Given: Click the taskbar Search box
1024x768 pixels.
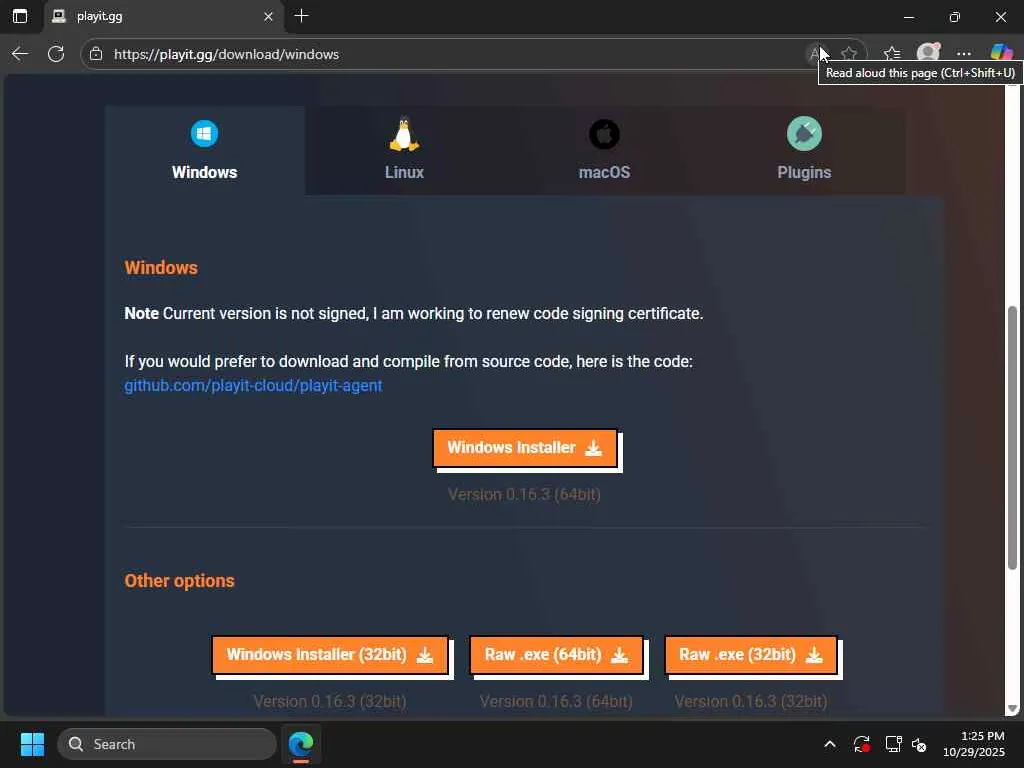Looking at the screenshot, I should (167, 744).
